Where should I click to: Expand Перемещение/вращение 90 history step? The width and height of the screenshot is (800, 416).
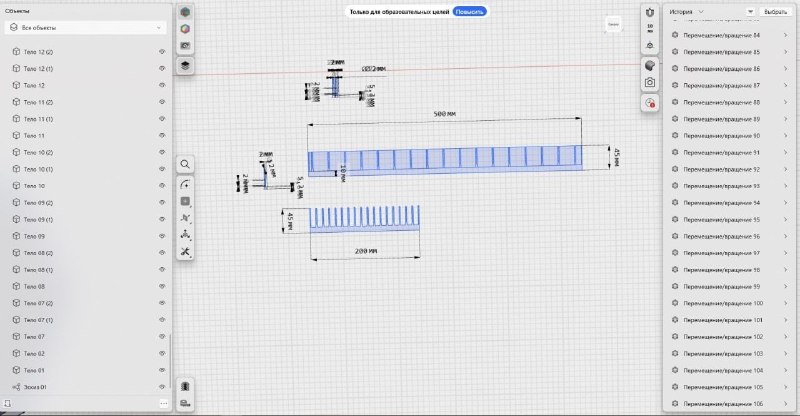(730, 136)
